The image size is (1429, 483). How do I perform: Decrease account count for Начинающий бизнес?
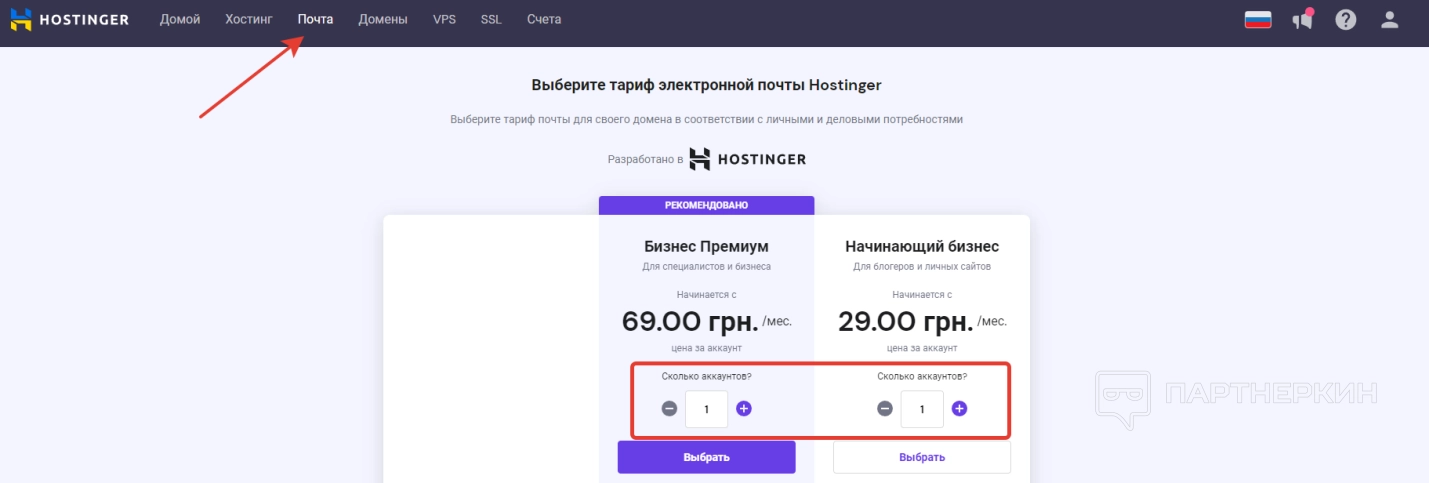(885, 408)
